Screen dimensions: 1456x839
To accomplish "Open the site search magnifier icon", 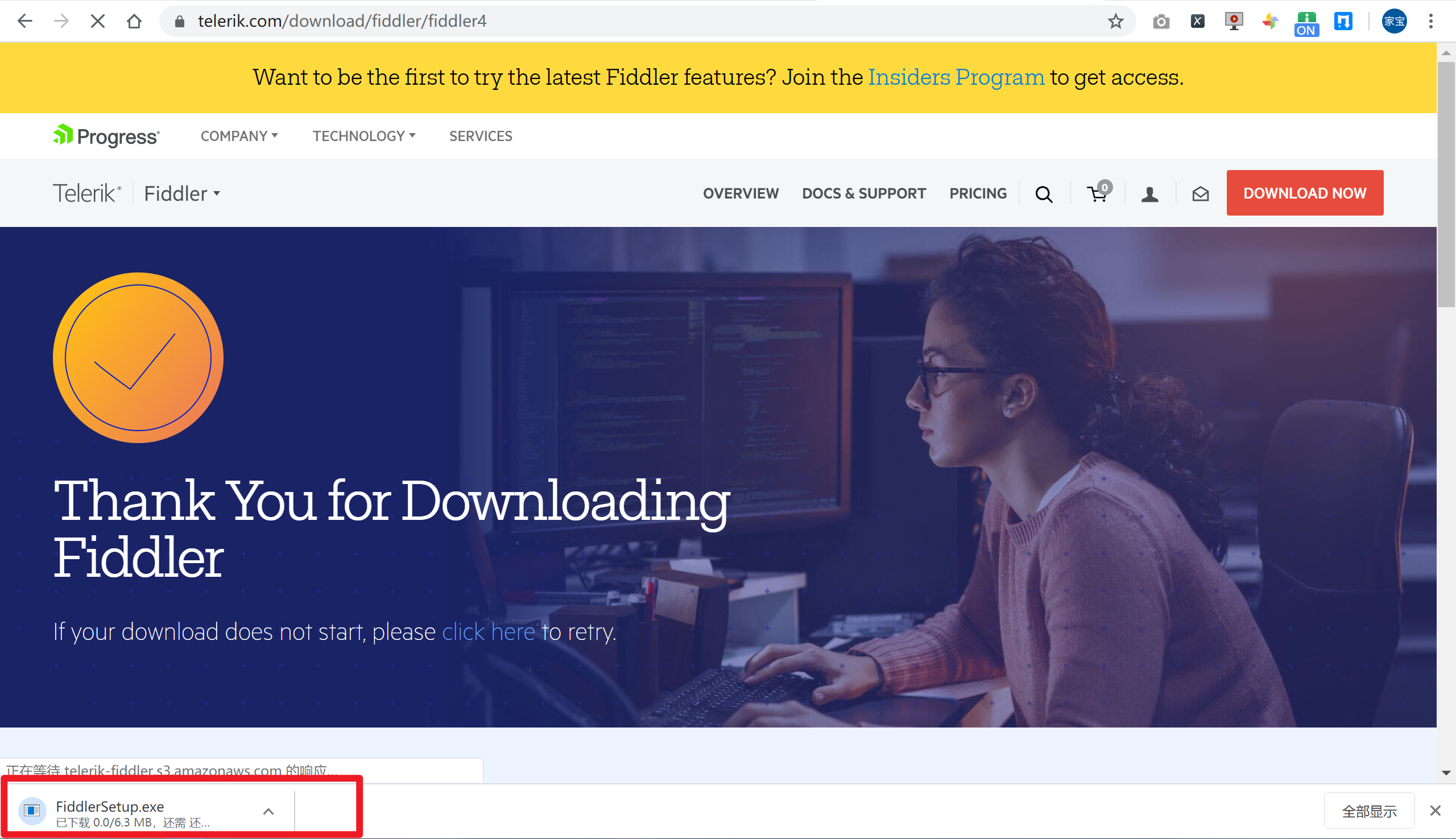I will (x=1044, y=194).
